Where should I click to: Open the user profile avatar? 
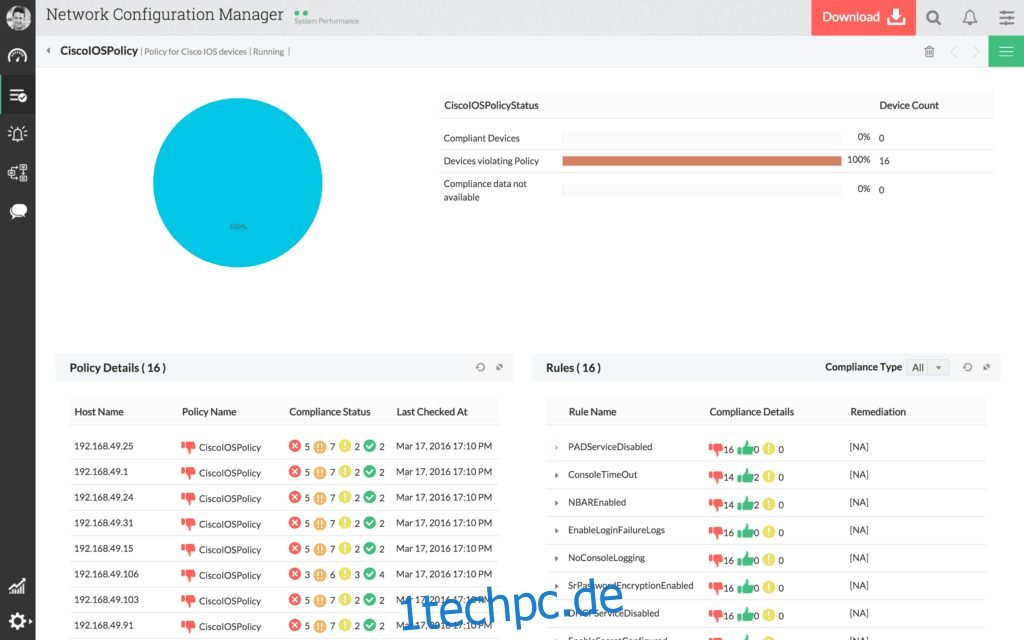coord(18,18)
